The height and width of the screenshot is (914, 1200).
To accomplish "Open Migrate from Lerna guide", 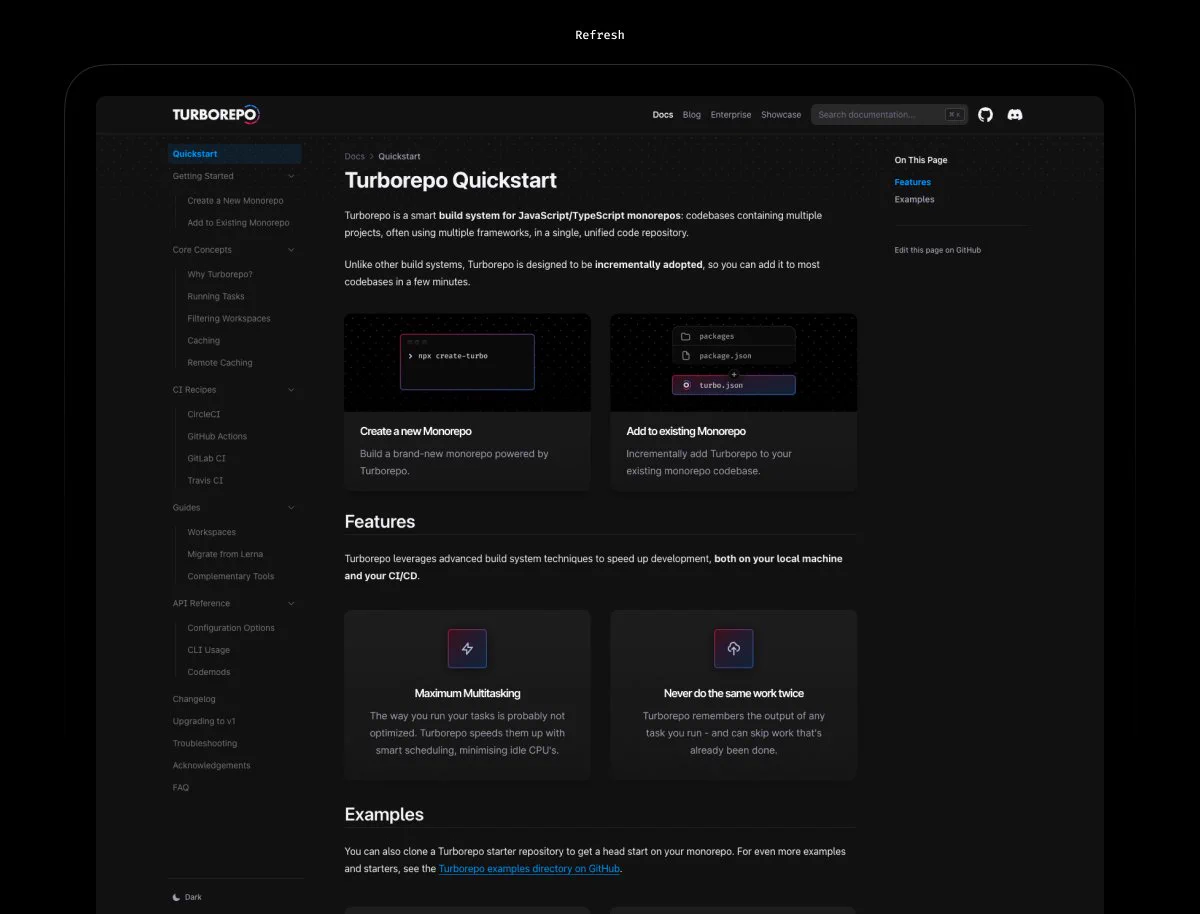I will tap(225, 555).
